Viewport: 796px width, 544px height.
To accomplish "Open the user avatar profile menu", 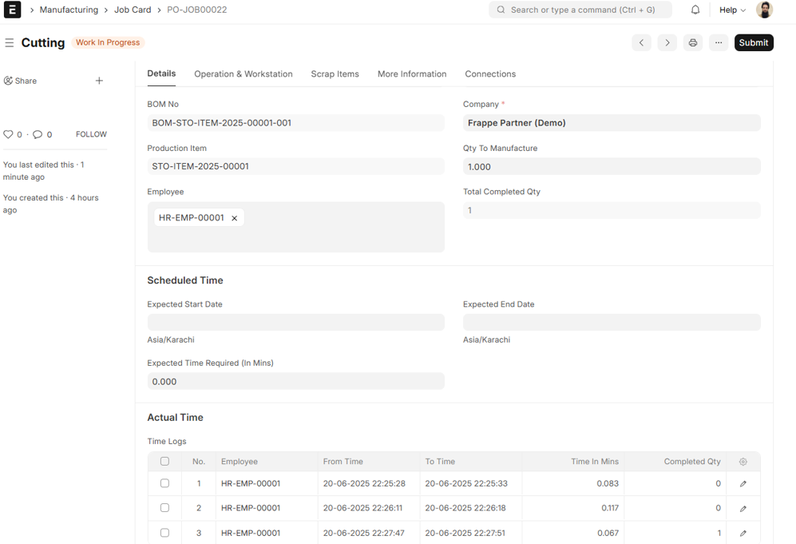I will tap(764, 10).
